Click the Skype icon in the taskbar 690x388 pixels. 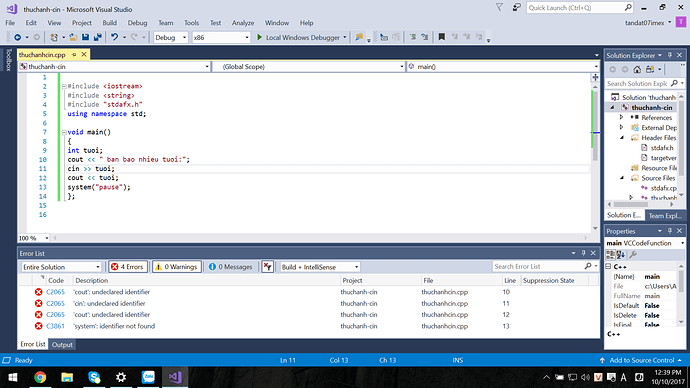94,377
